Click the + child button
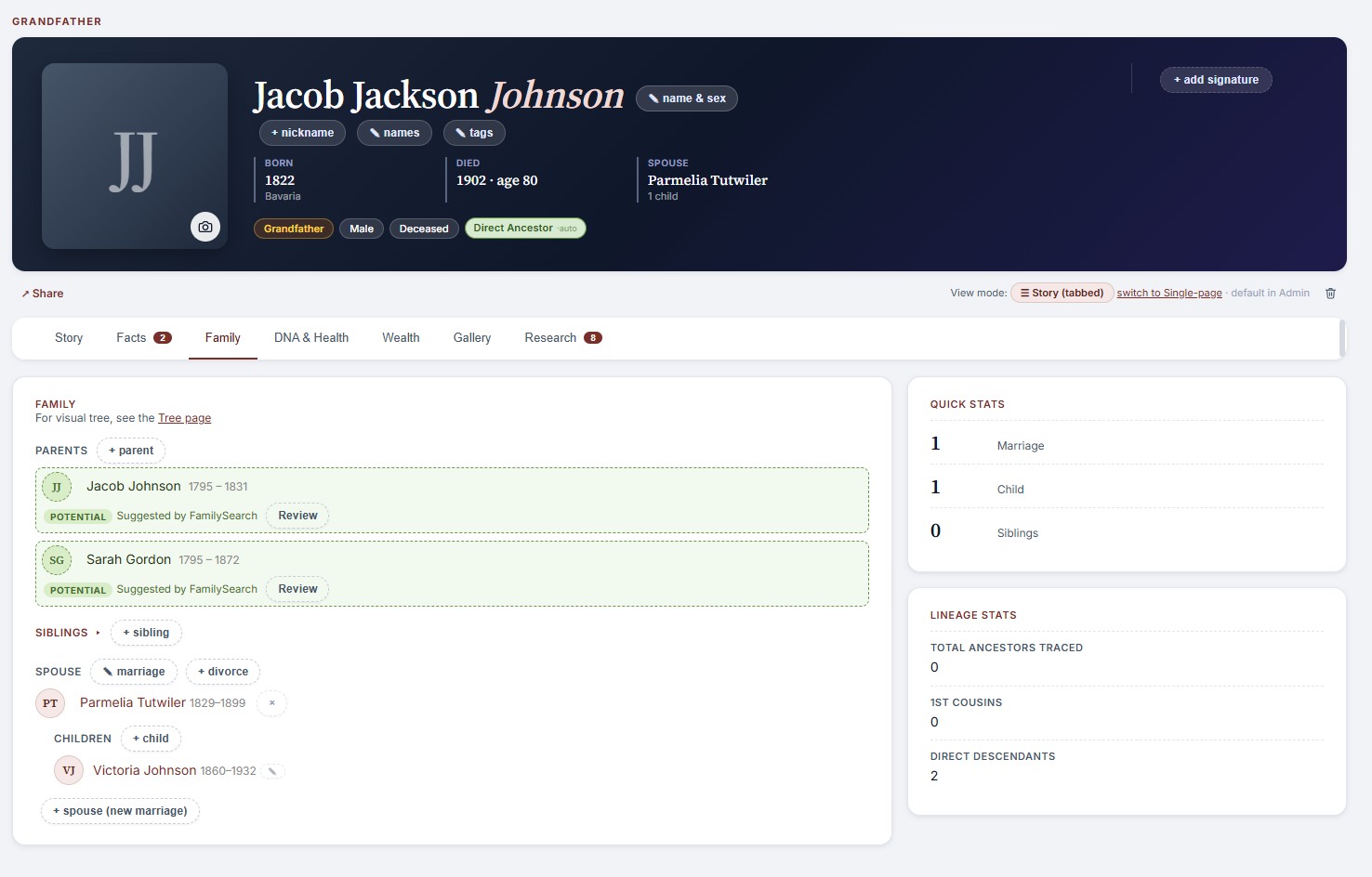 click(151, 739)
